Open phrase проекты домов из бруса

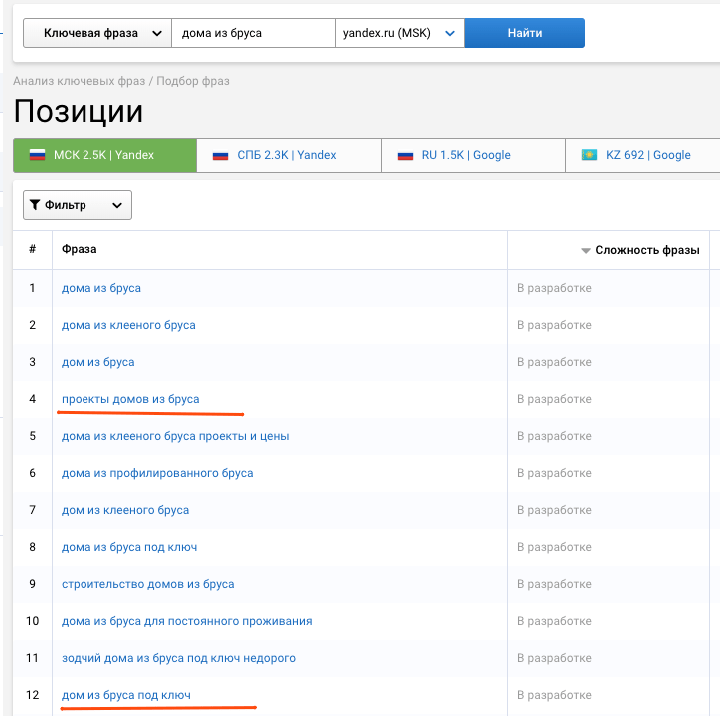coord(130,399)
